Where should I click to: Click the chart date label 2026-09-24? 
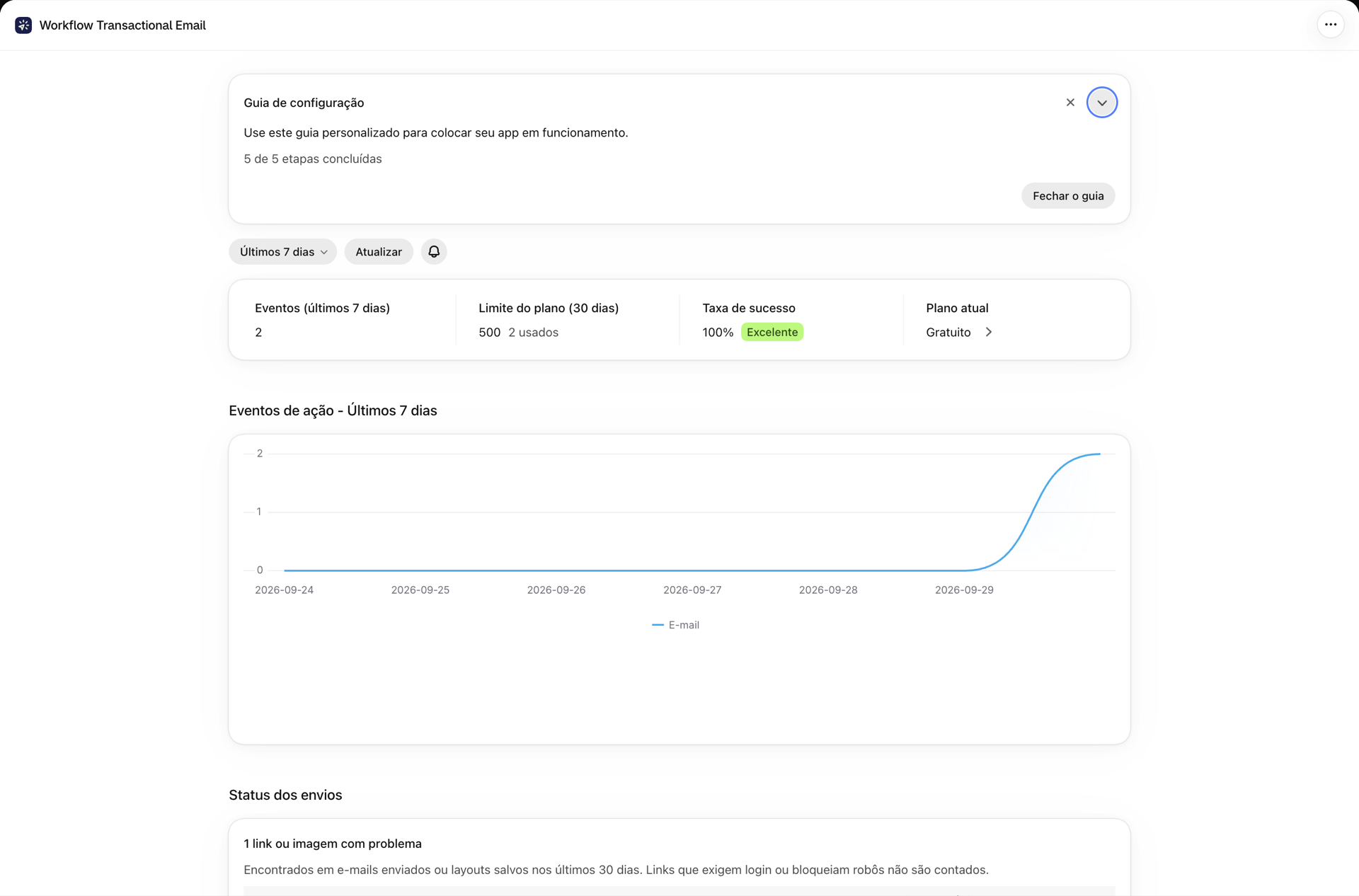[284, 590]
